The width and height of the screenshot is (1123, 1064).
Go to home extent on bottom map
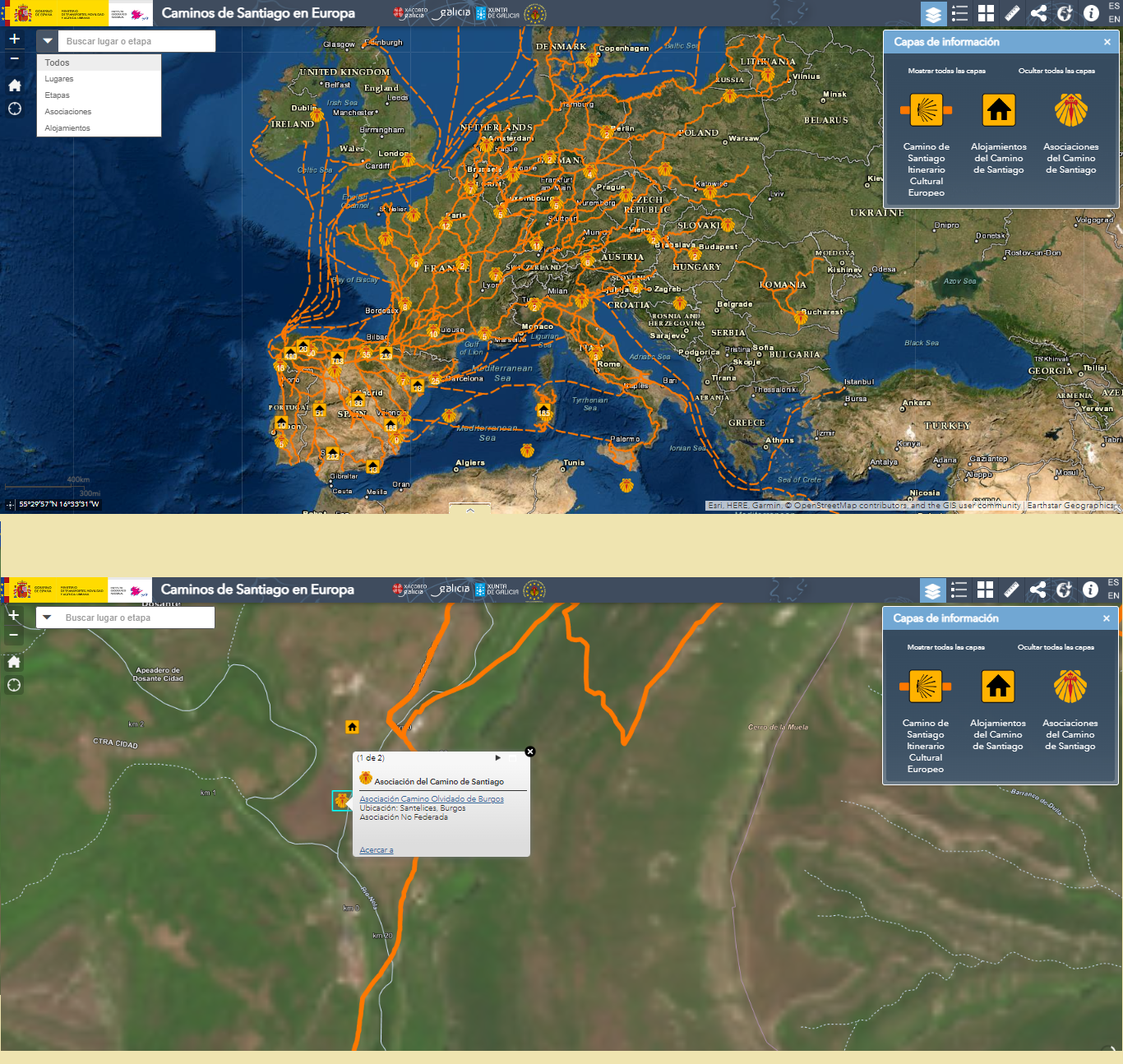tap(14, 662)
